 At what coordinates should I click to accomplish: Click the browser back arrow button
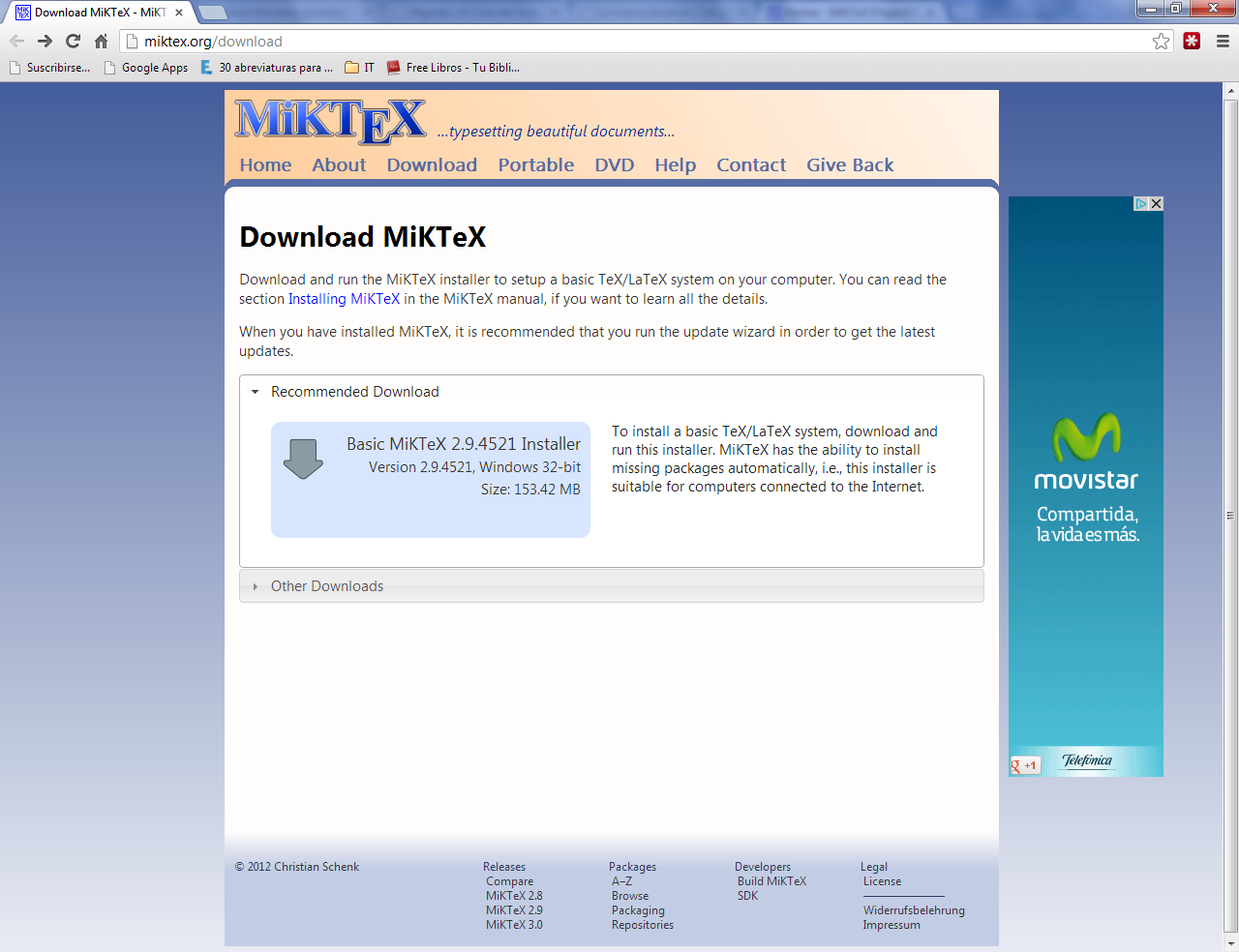coord(16,41)
